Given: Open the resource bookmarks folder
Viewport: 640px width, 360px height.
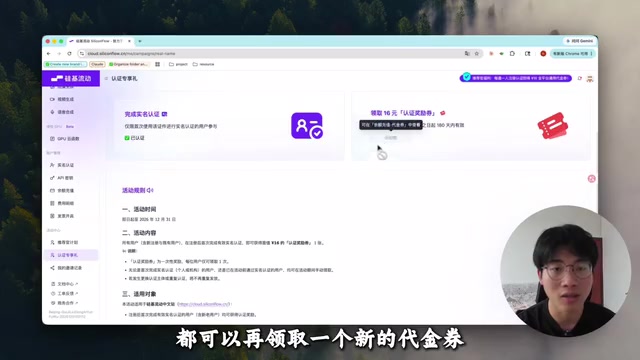Looking at the screenshot, I should pos(203,64).
